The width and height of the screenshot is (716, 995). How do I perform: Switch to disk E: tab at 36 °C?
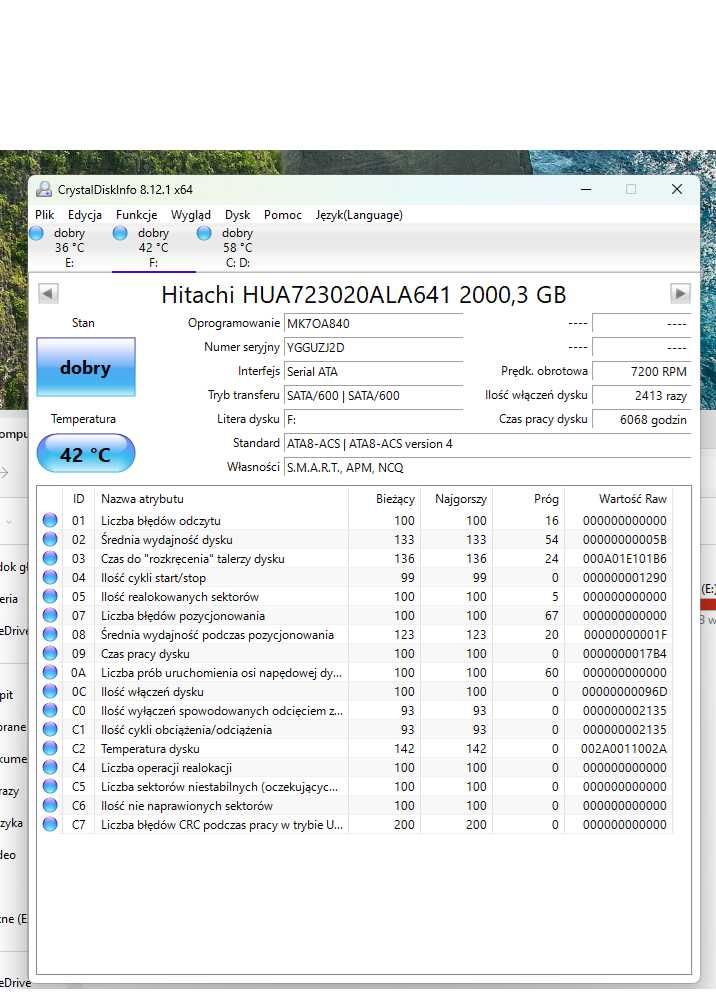pyautogui.click(x=69, y=247)
